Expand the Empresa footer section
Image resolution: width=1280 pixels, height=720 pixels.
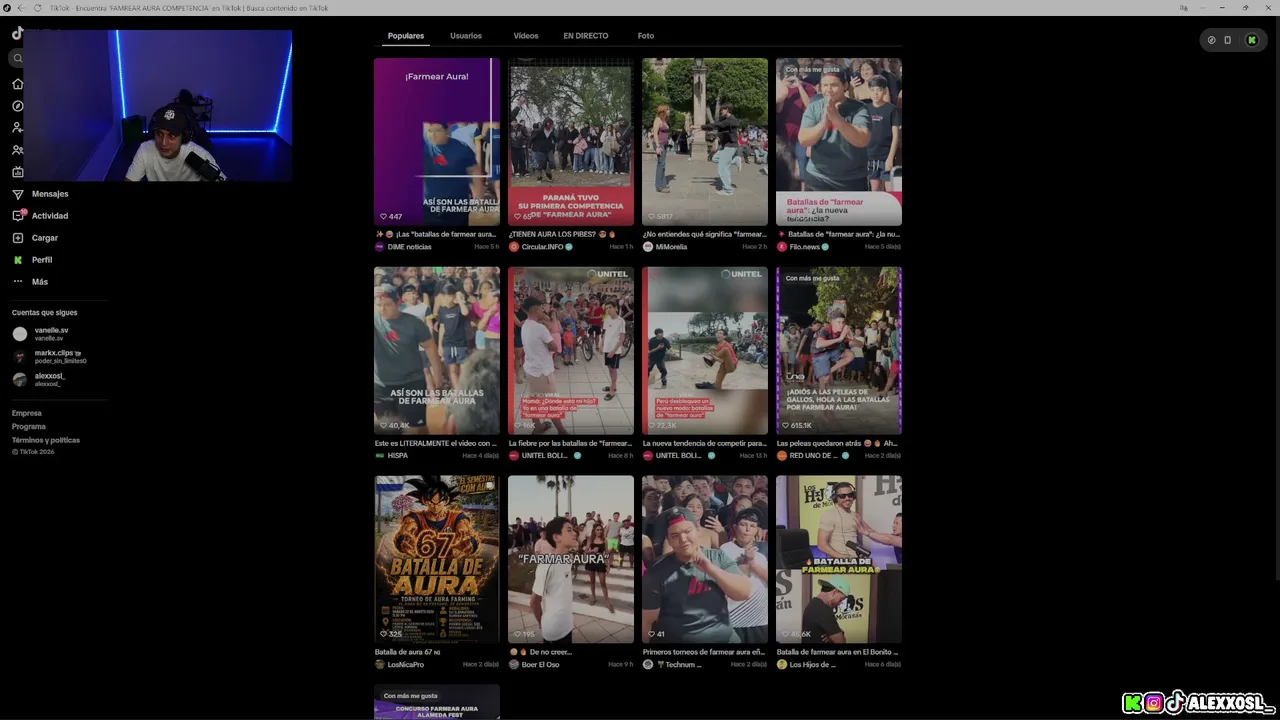point(27,413)
